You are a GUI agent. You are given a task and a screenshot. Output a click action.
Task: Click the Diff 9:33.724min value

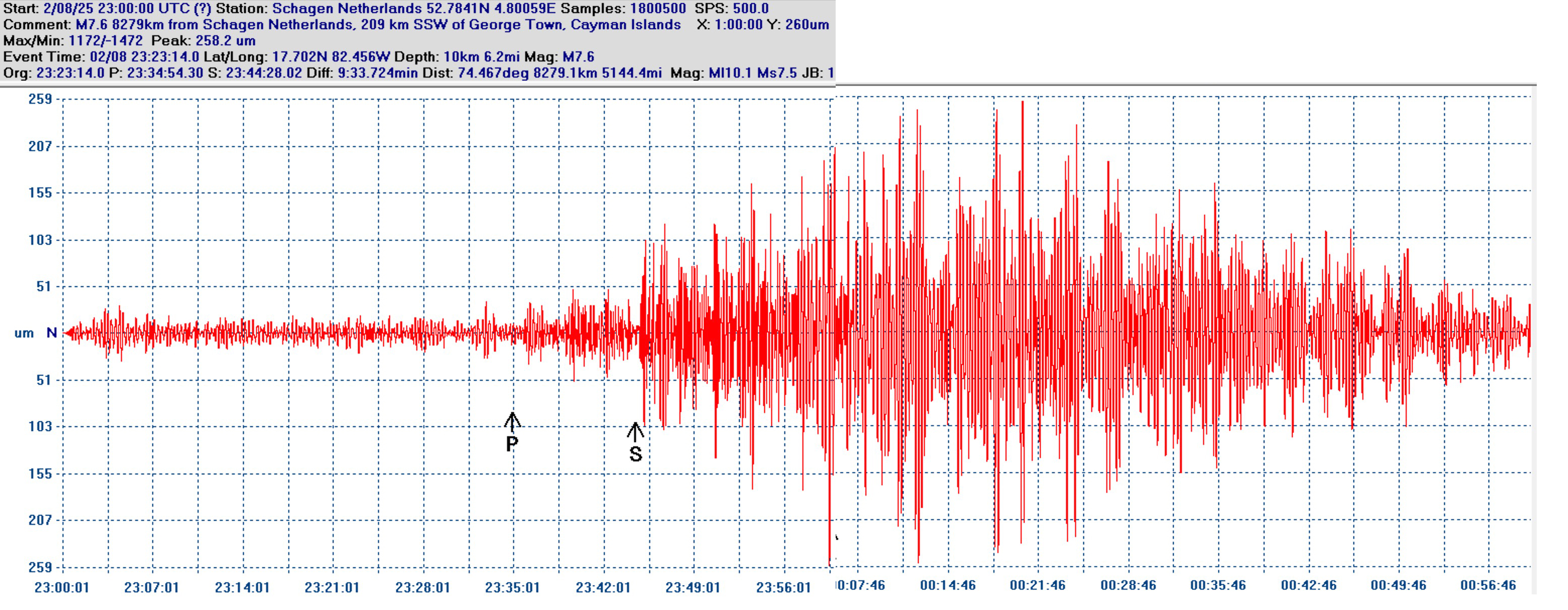(x=378, y=74)
